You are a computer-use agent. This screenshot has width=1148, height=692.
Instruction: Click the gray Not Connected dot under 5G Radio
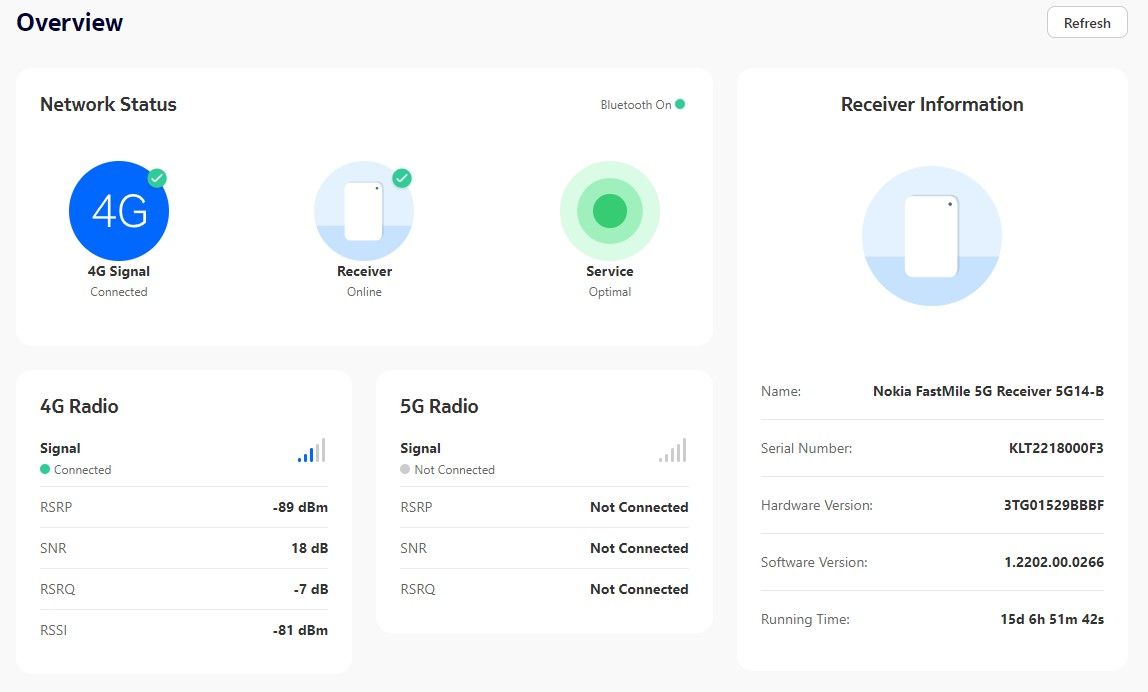405,469
